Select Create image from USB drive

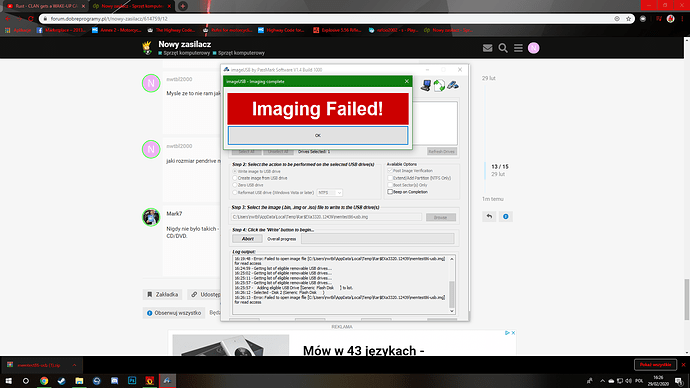point(235,178)
